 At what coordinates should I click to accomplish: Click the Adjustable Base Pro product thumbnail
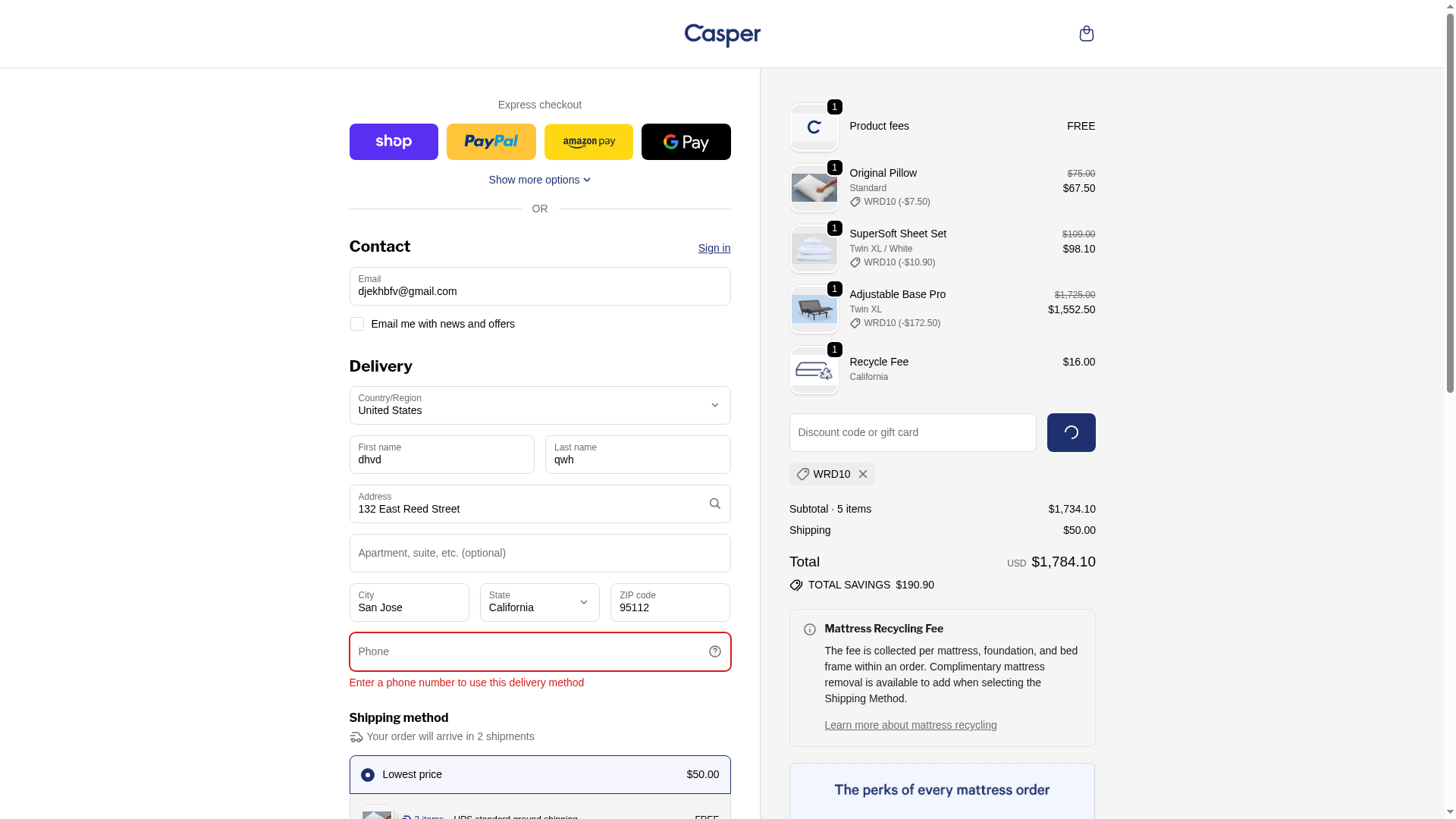[x=814, y=309]
